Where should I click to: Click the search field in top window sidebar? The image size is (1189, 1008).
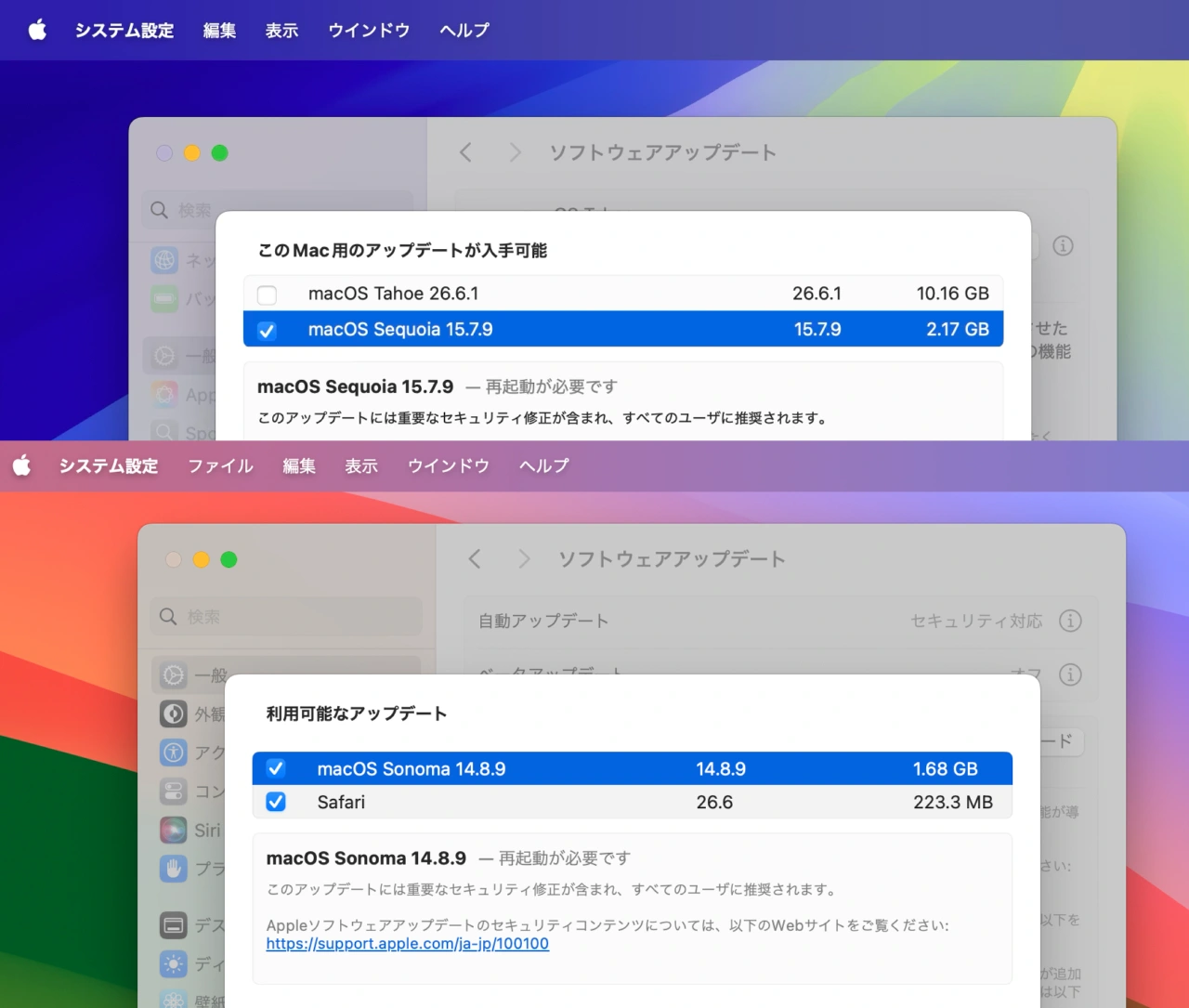[x=278, y=210]
